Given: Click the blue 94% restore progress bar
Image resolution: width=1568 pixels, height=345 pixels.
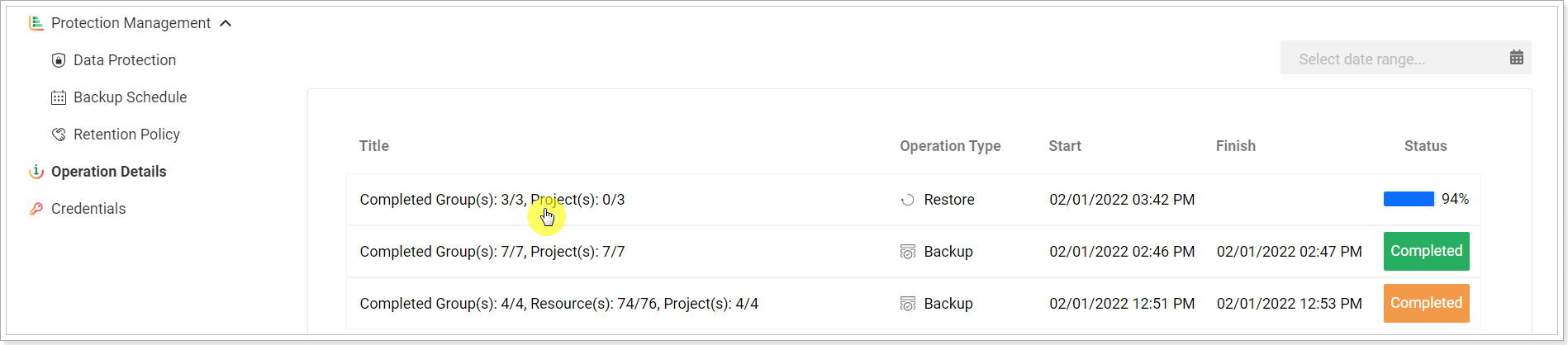Looking at the screenshot, I should (x=1409, y=199).
